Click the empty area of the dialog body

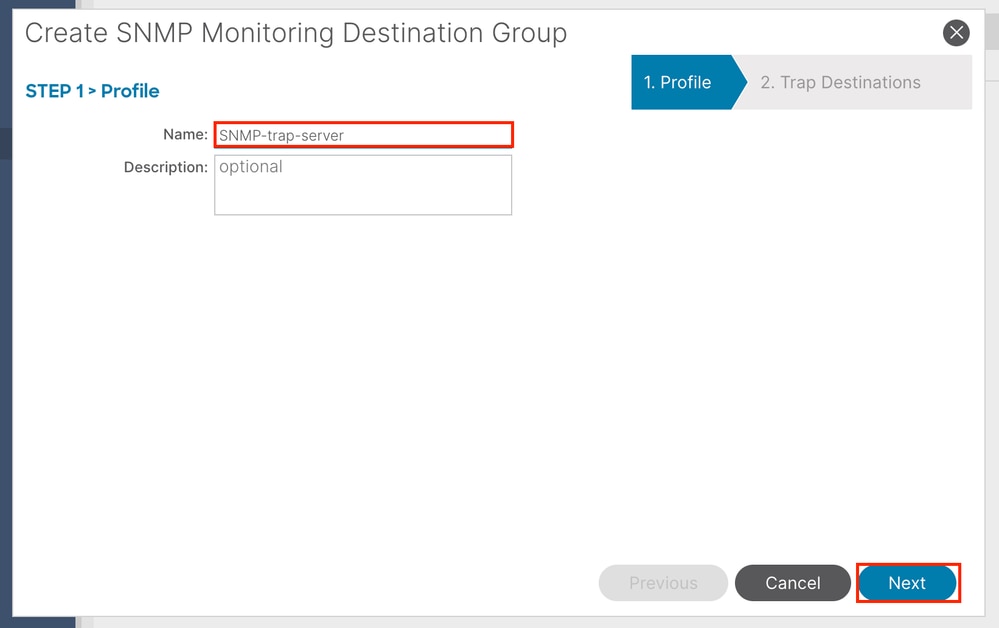pyautogui.click(x=497, y=382)
